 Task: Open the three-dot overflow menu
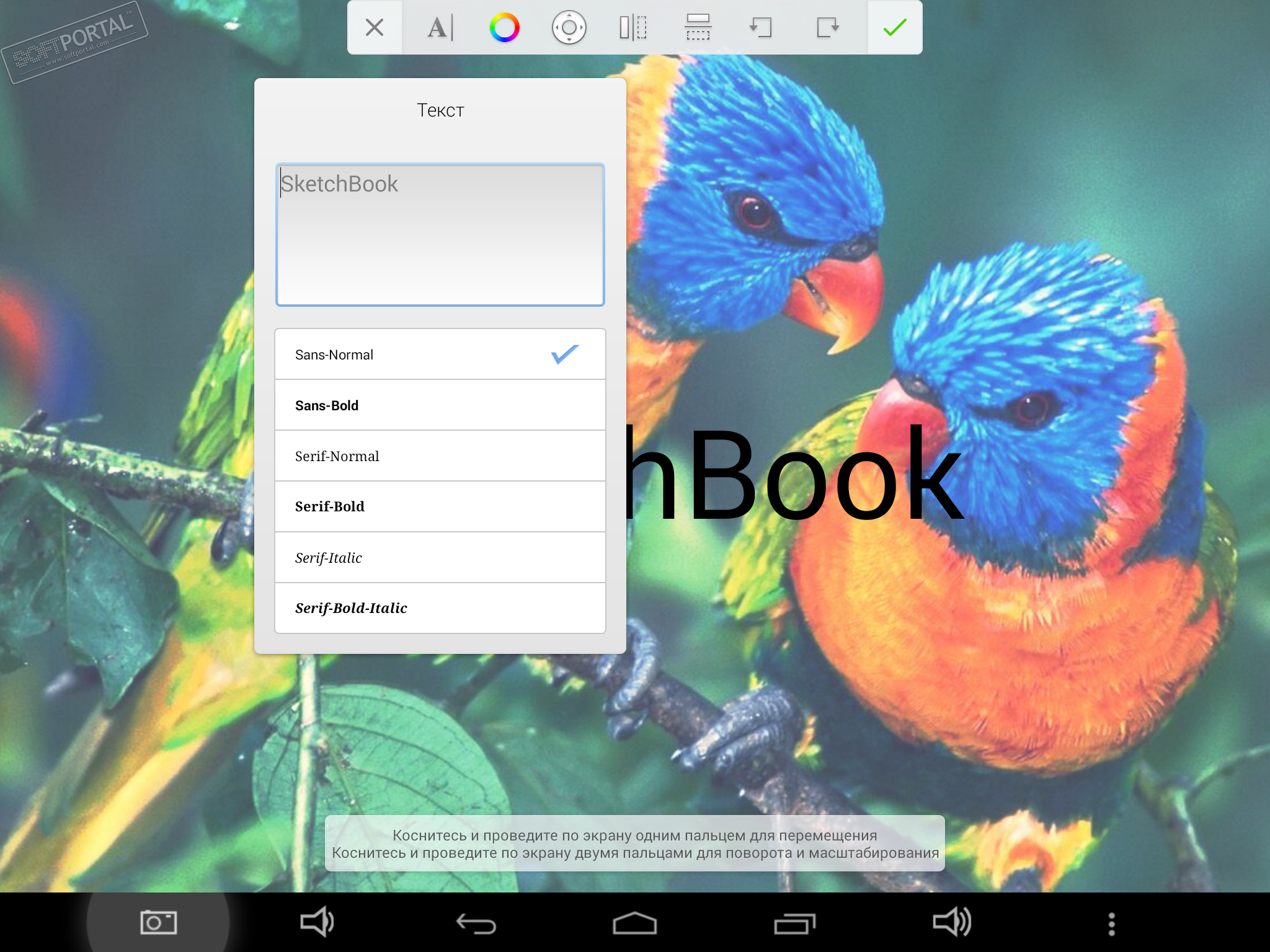(1111, 923)
